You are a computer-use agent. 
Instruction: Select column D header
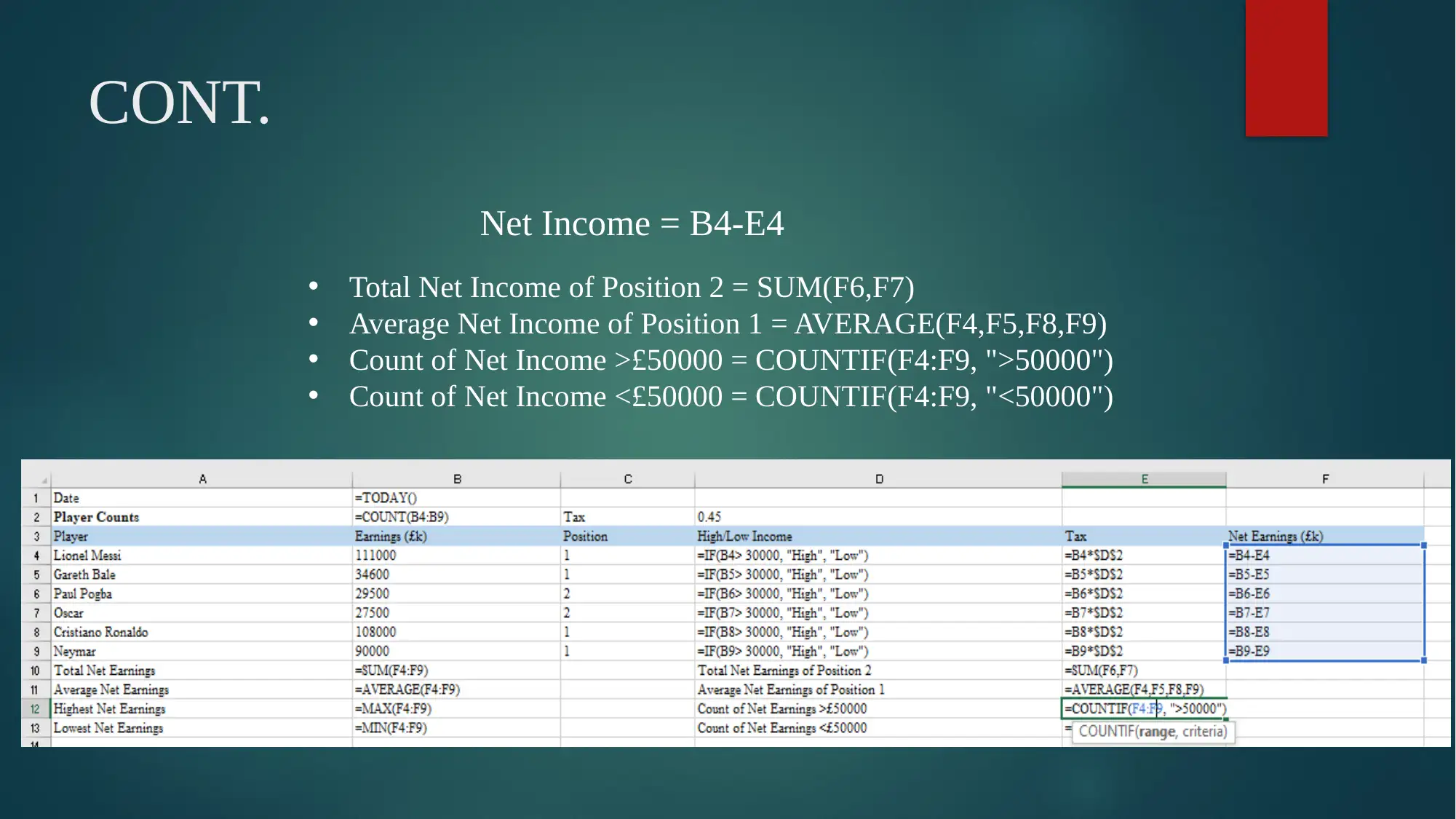(x=879, y=479)
